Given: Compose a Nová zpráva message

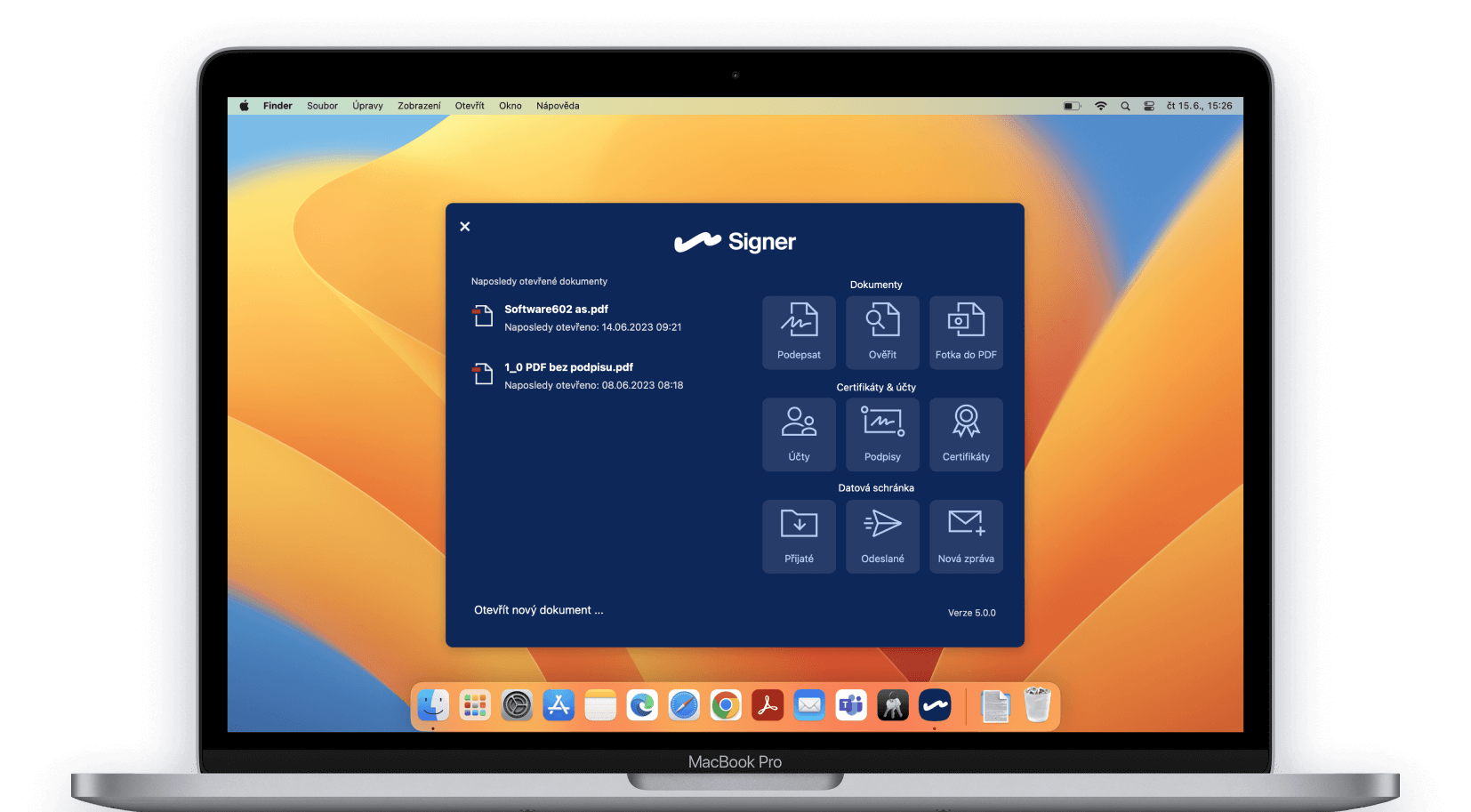Looking at the screenshot, I should 966,536.
